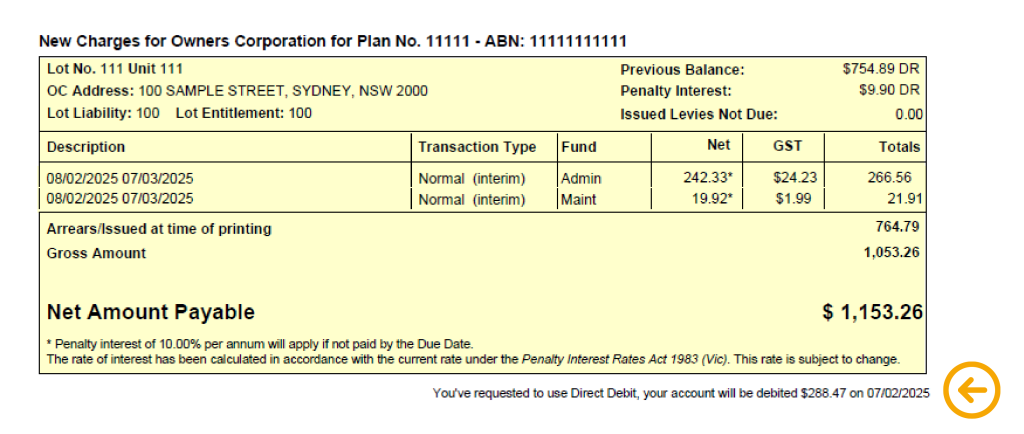Click the Description column header
Screen dimensions: 1024x434
[86, 147]
